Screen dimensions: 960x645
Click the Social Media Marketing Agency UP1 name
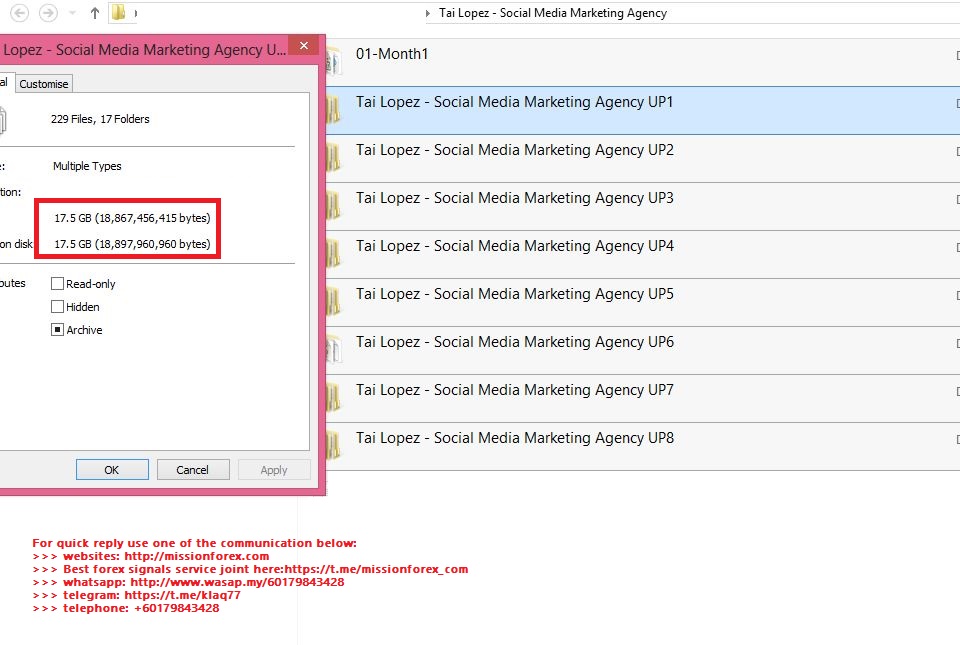tap(514, 102)
